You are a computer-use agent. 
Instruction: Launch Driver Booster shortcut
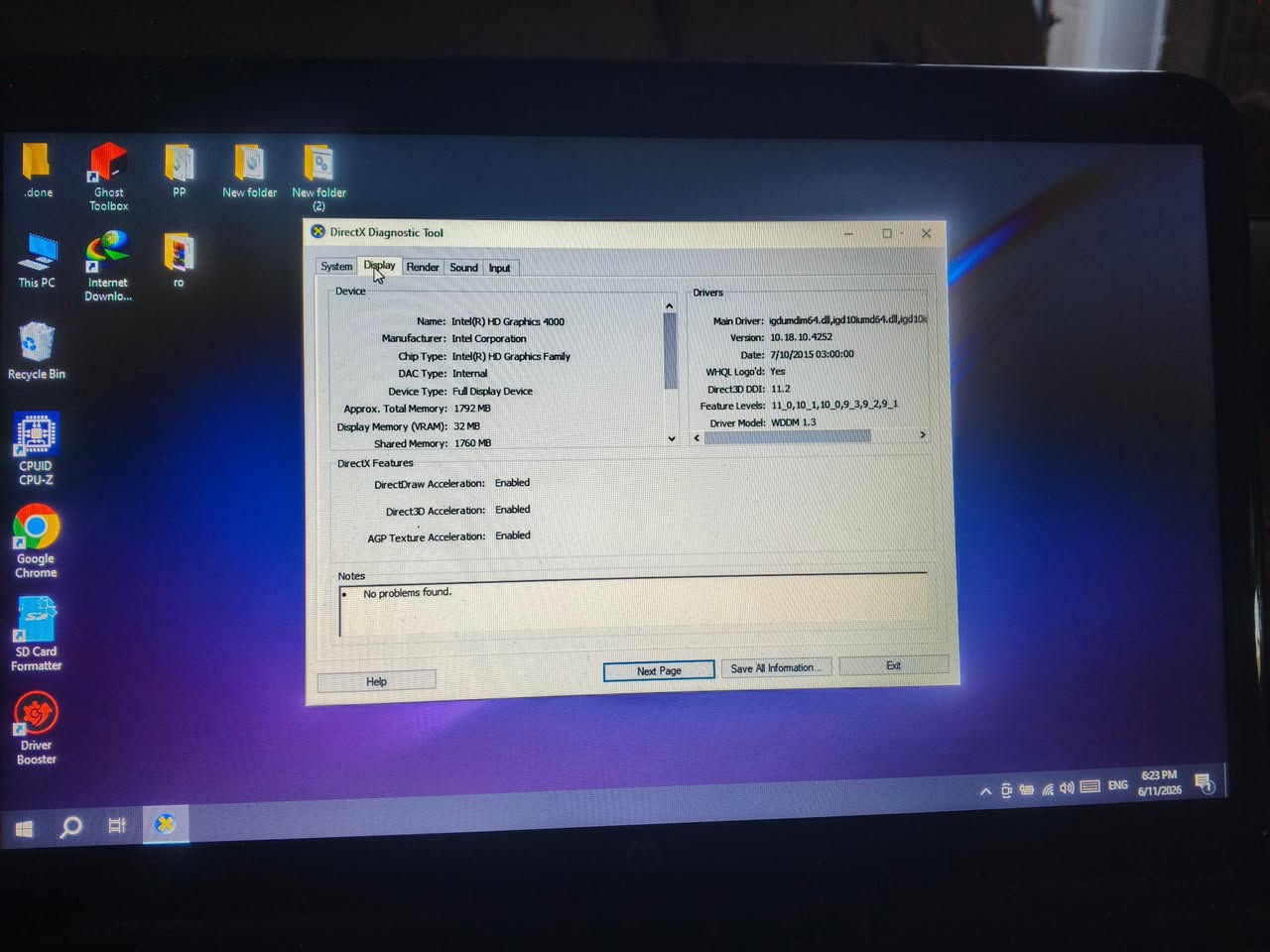[x=36, y=729]
